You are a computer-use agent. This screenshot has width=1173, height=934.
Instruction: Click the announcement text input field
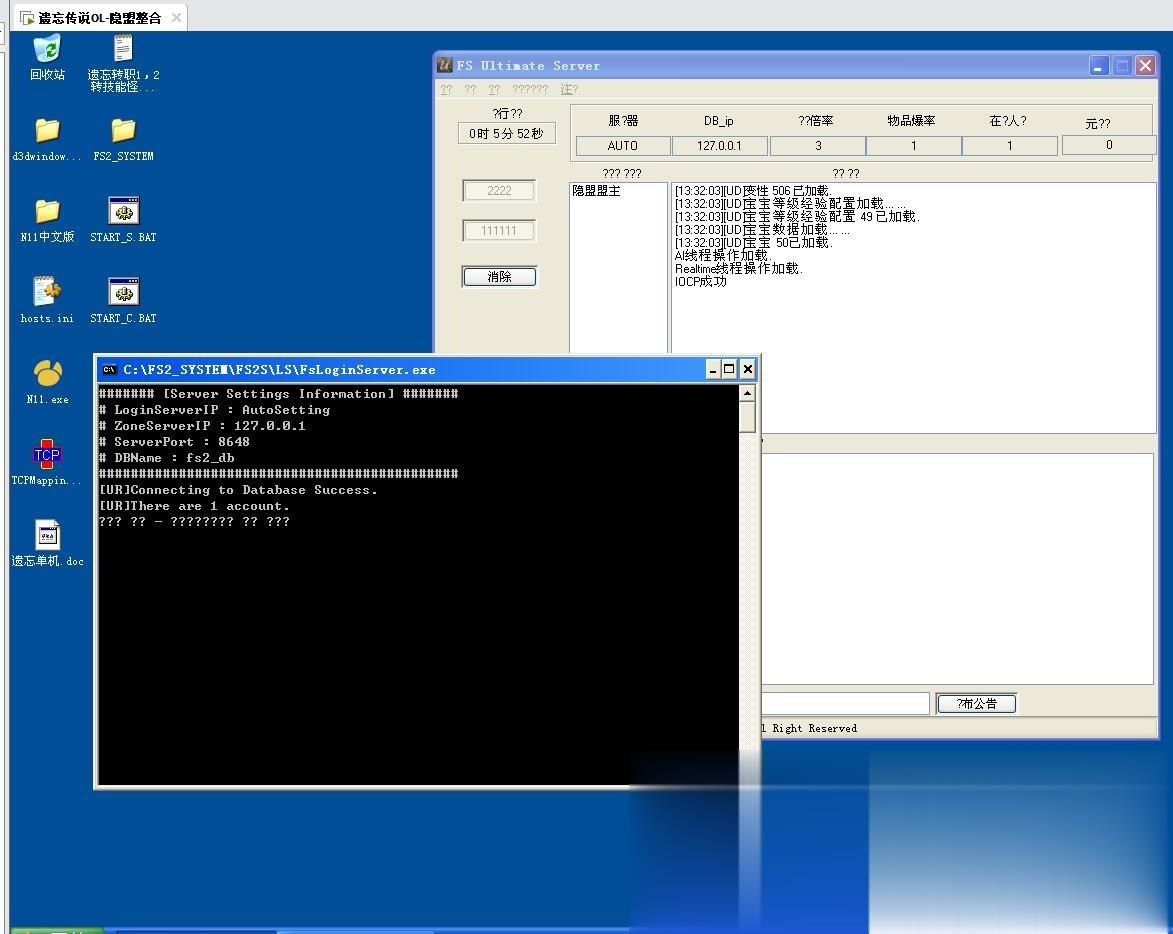click(845, 703)
